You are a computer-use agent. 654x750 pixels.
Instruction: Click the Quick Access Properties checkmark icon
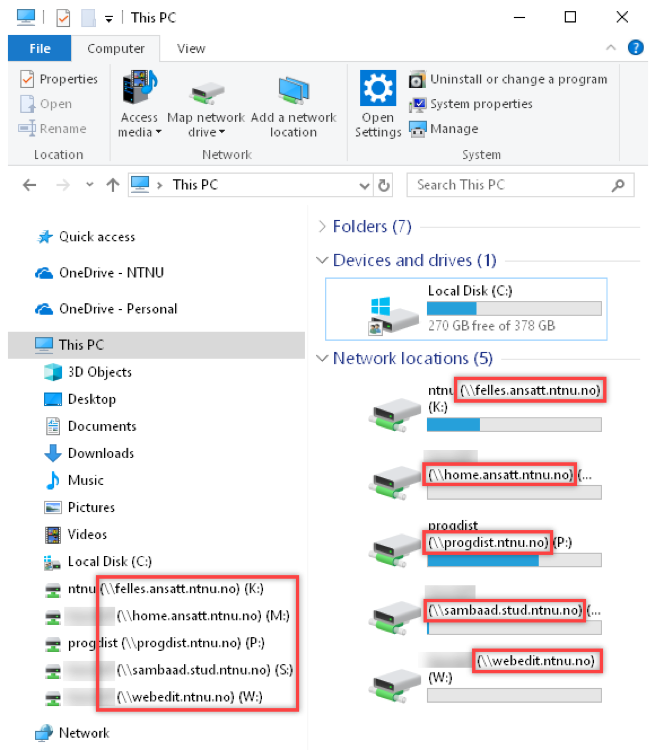click(x=63, y=18)
